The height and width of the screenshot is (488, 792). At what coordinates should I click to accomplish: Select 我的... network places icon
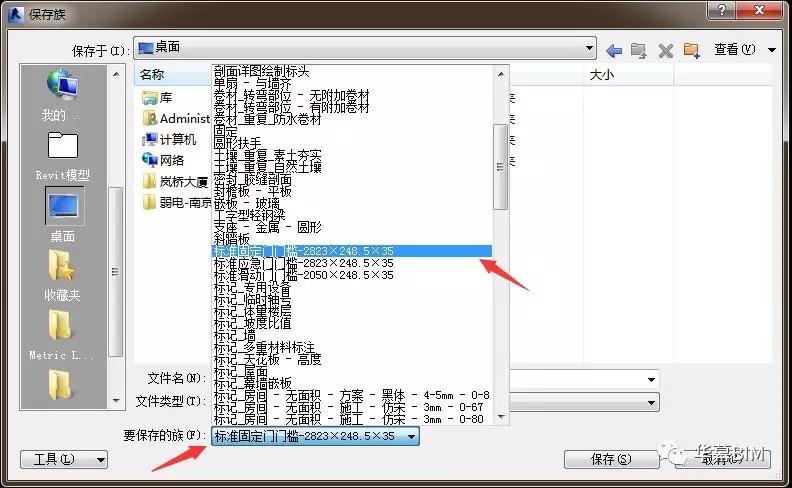coord(62,95)
